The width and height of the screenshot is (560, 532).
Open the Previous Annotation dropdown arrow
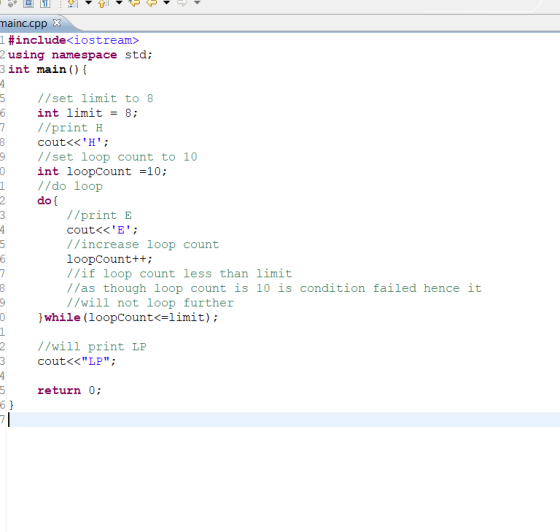tap(119, 3)
